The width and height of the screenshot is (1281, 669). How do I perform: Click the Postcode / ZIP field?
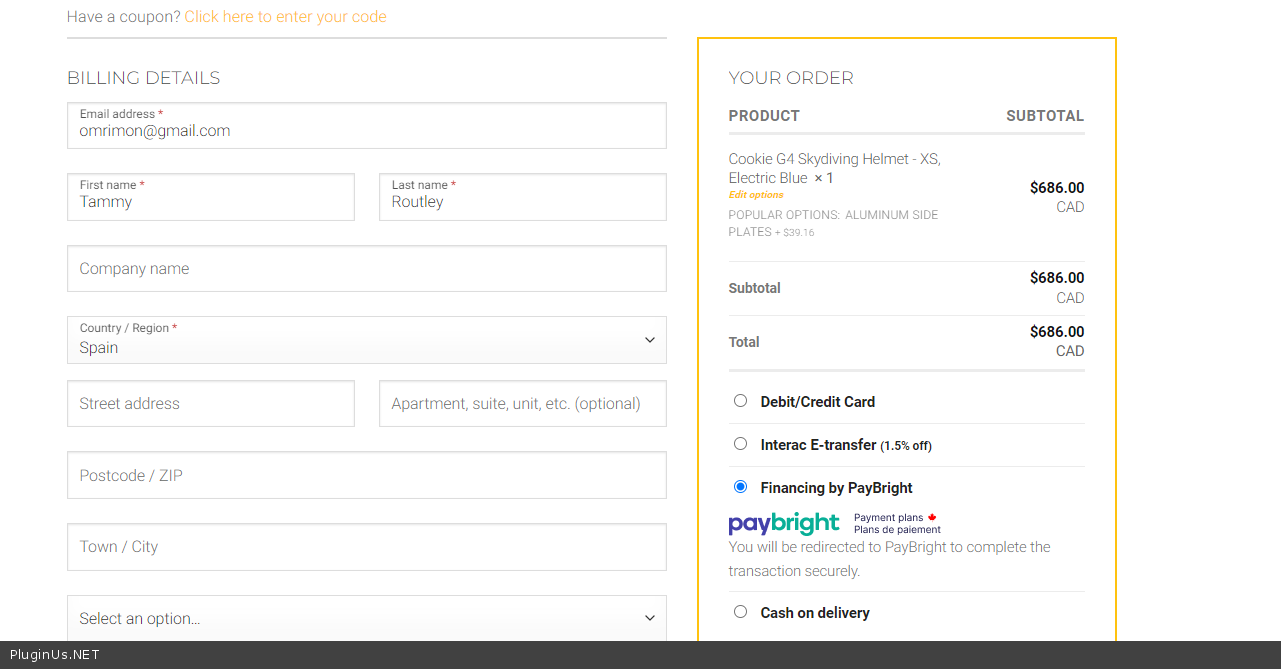click(x=366, y=475)
